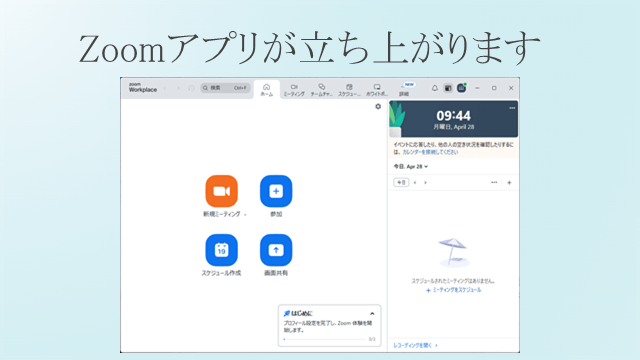Go forward with the navigation arrow
Image resolution: width=640 pixels, height=360 pixels.
[178, 88]
